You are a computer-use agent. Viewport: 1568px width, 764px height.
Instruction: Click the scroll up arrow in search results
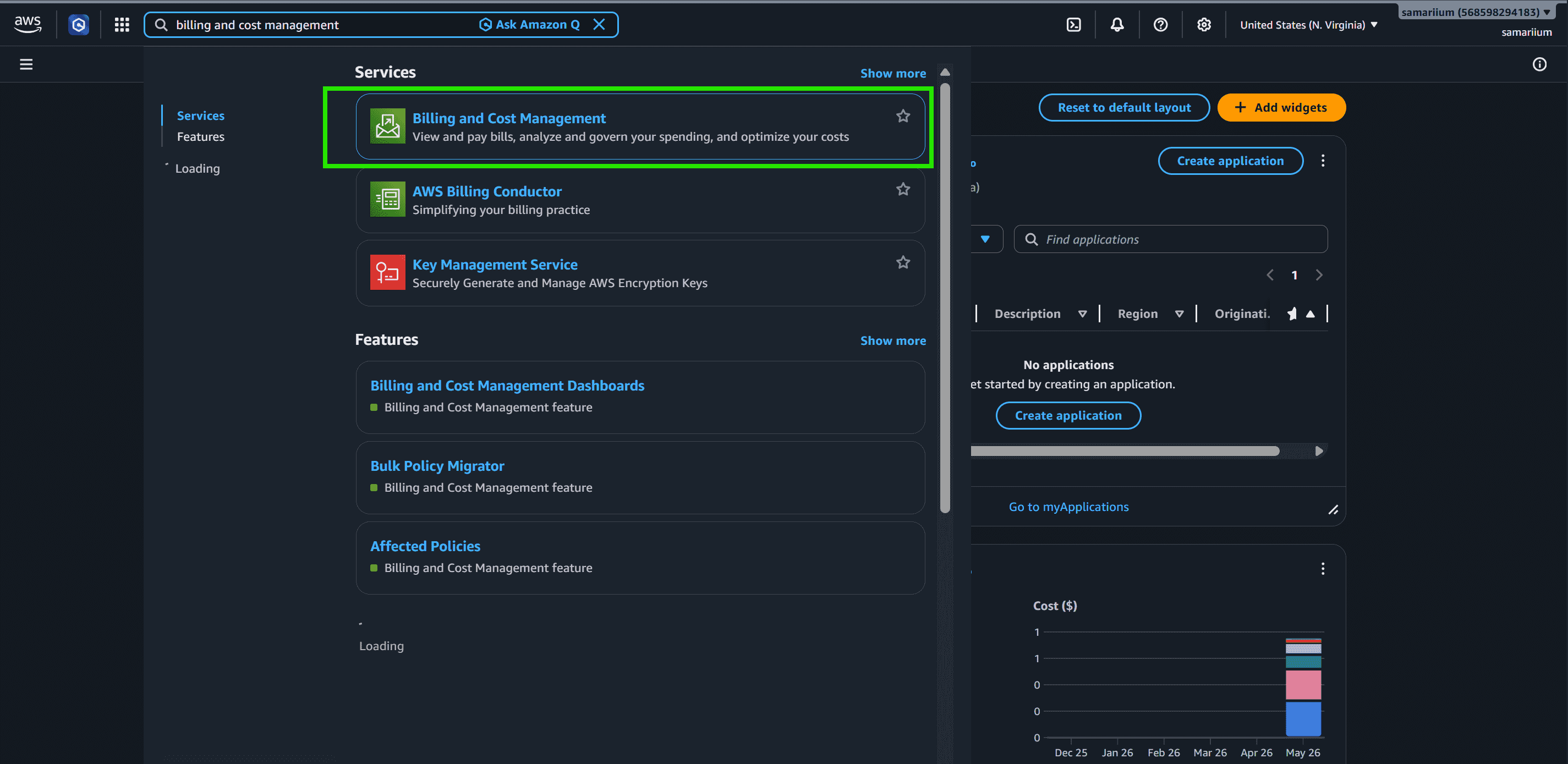click(945, 72)
